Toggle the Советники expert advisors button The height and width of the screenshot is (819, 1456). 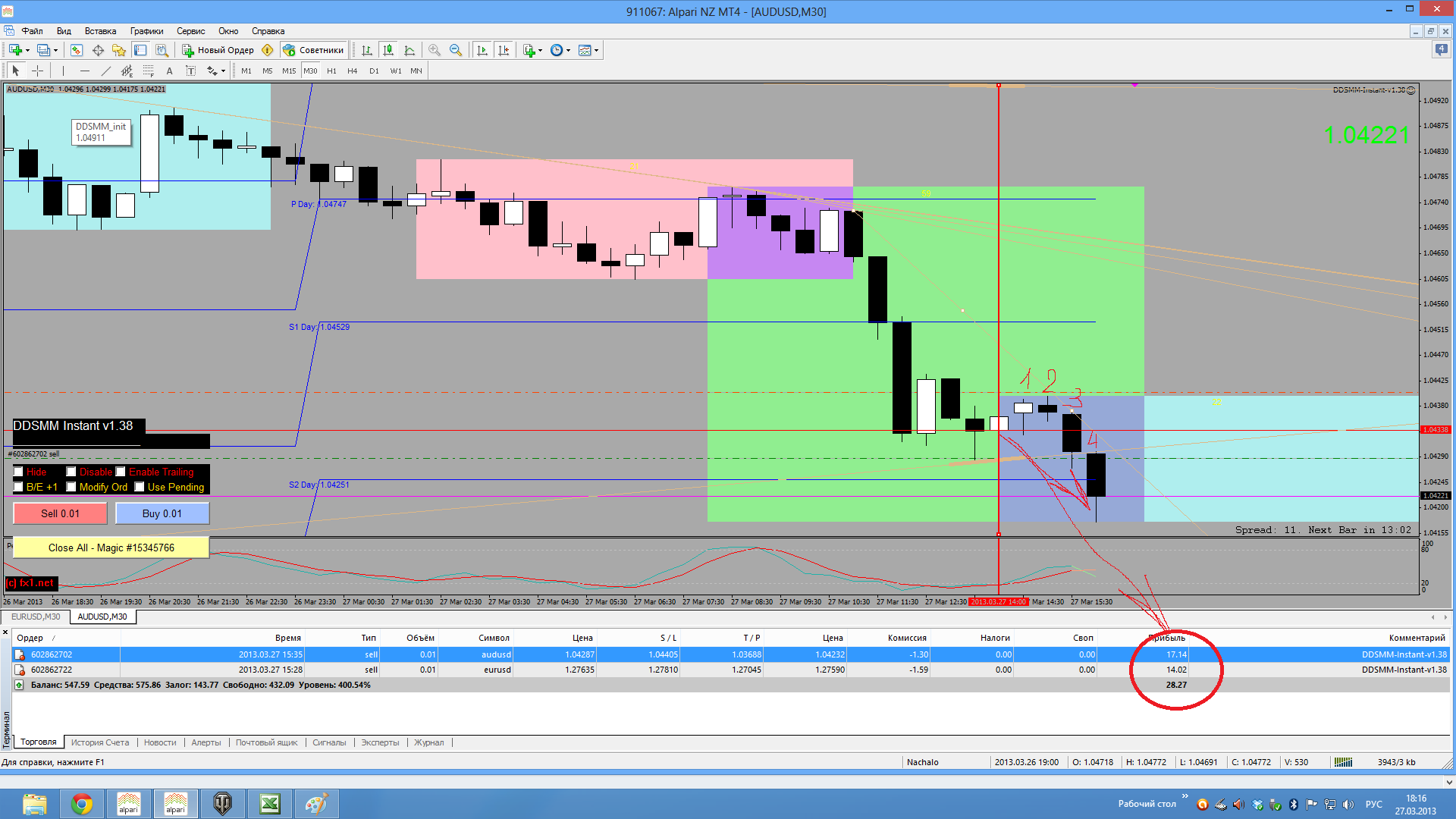pos(314,50)
